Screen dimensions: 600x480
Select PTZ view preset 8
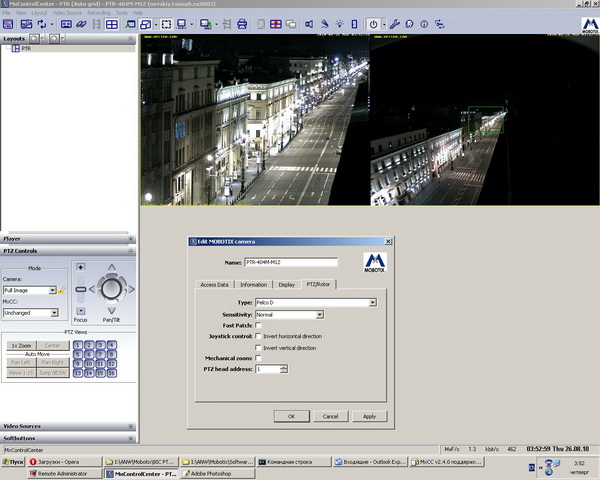tap(112, 354)
